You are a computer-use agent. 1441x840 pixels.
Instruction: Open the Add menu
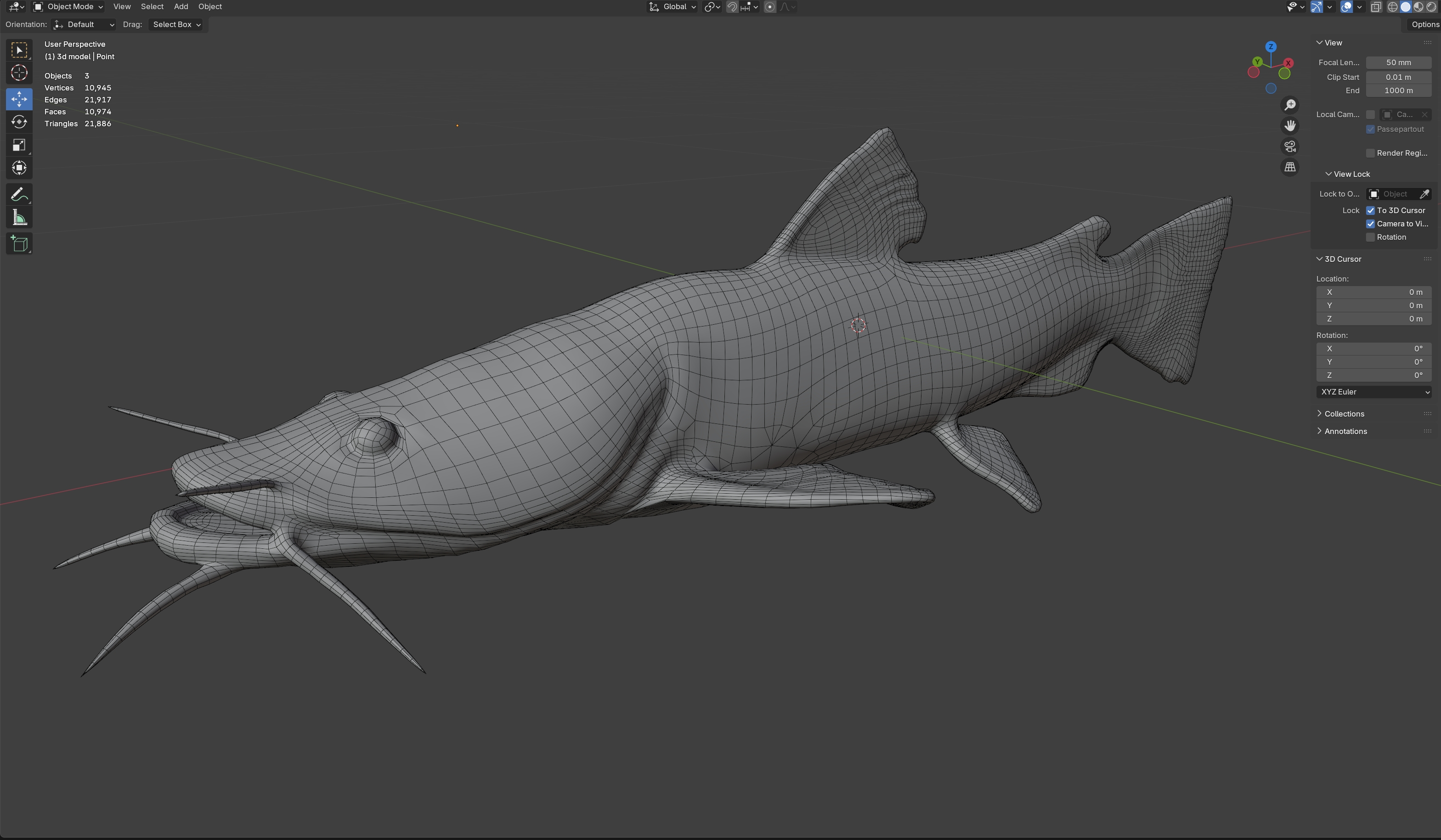pos(181,7)
